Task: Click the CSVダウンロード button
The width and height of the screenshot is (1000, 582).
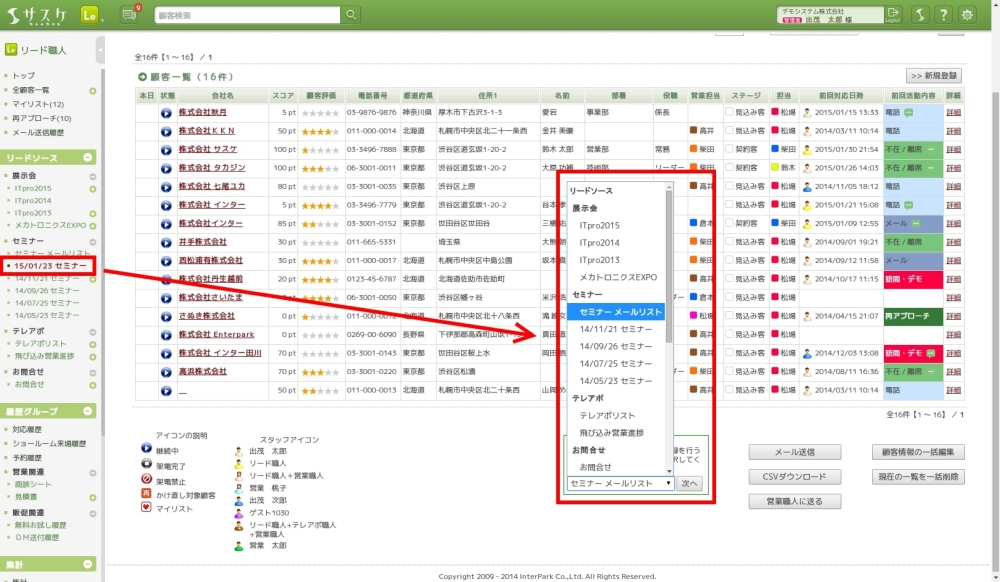Action: [x=794, y=477]
